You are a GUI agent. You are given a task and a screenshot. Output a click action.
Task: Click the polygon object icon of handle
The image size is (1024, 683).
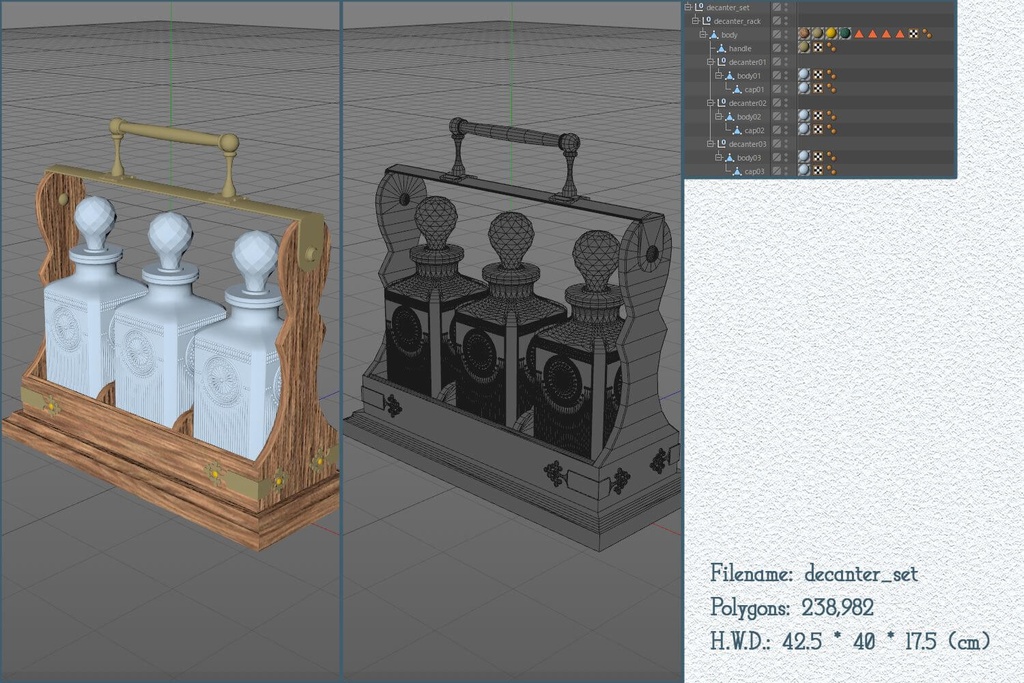click(x=721, y=48)
